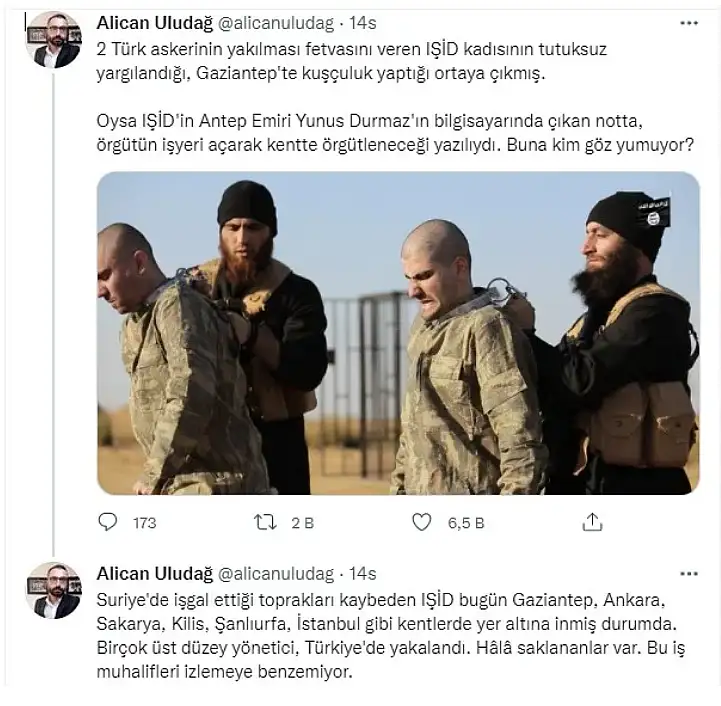This screenshot has width=721, height=706.
Task: Open the share upload icon
Action: pos(592,522)
